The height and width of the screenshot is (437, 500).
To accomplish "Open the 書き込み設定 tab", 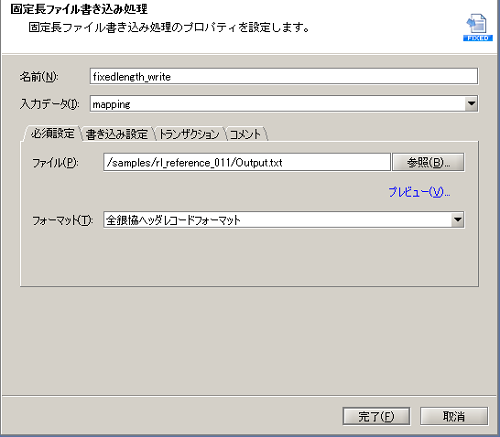I will 117,134.
